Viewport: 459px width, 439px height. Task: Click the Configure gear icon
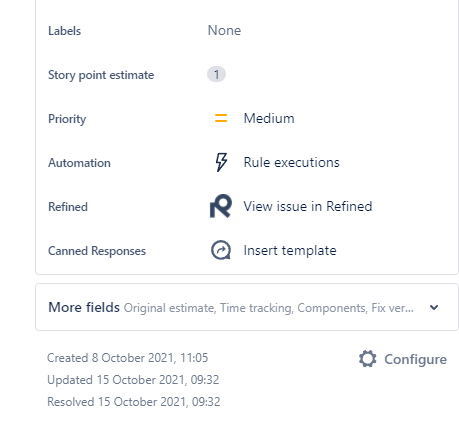[x=368, y=359]
